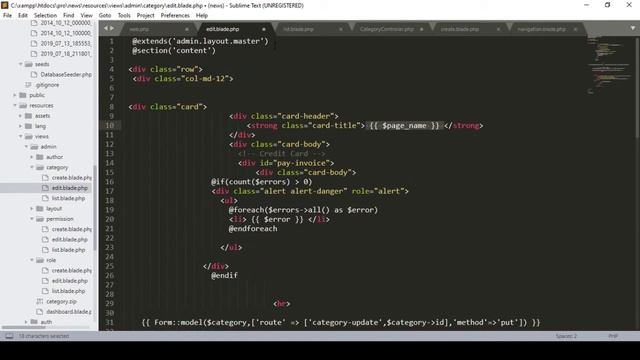This screenshot has width=640, height=360.
Task: Collapse the admin folder arrow
Action: tap(26, 147)
